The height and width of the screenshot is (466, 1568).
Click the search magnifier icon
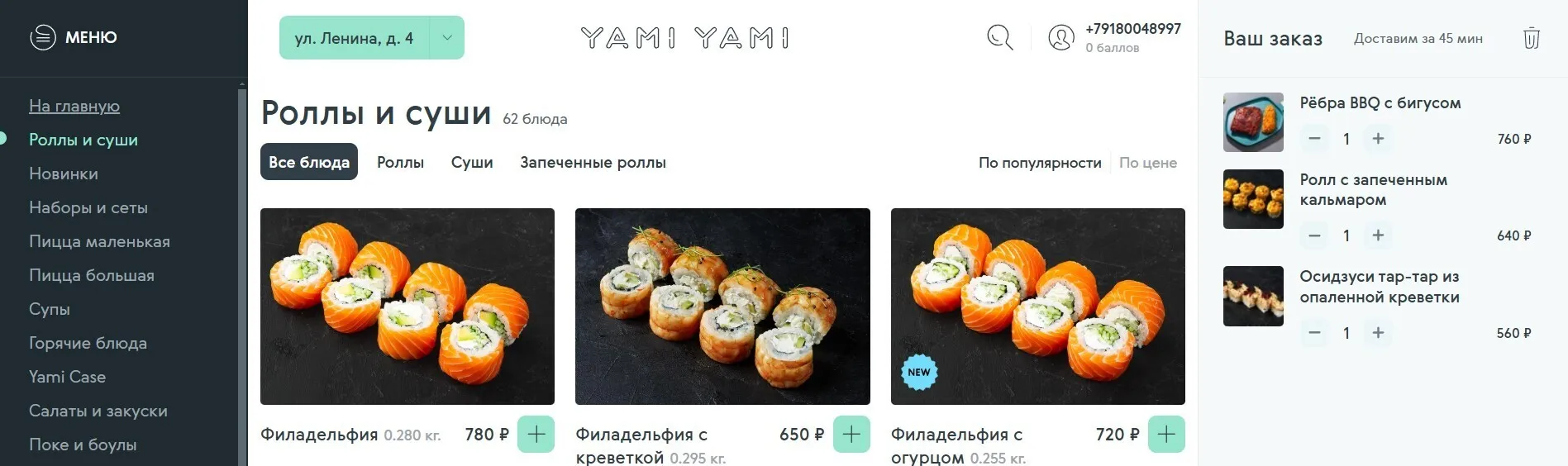tap(999, 37)
